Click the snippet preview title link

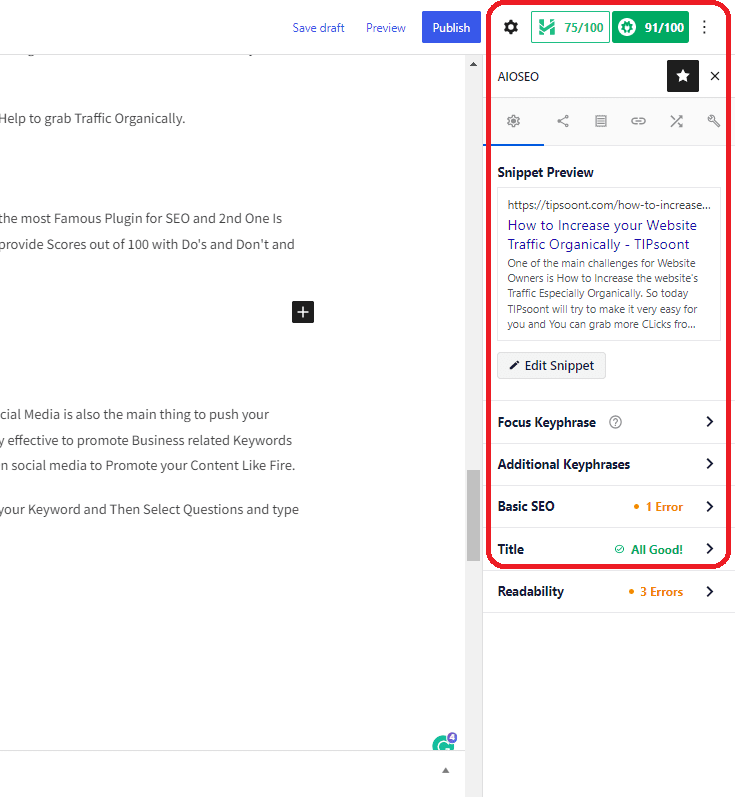click(x=602, y=235)
